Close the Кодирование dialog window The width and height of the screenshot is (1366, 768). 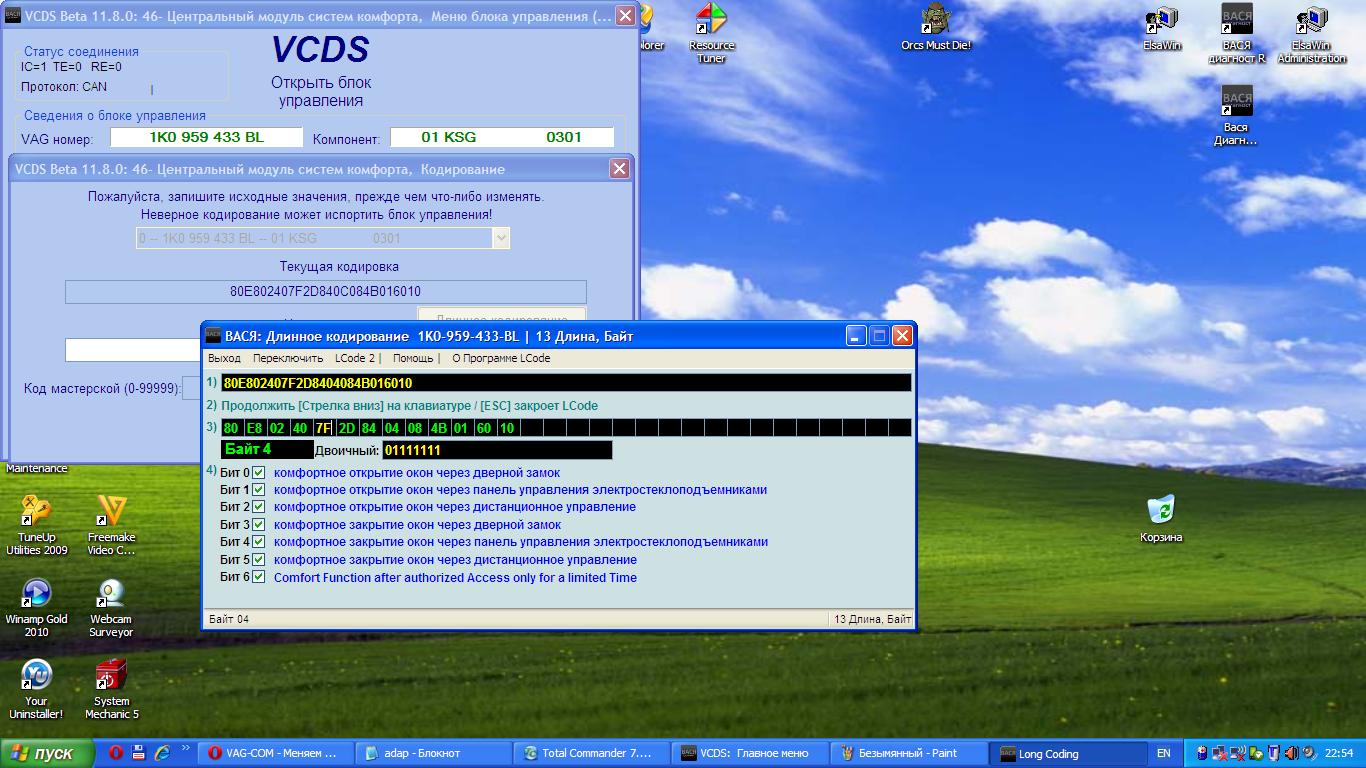click(619, 169)
